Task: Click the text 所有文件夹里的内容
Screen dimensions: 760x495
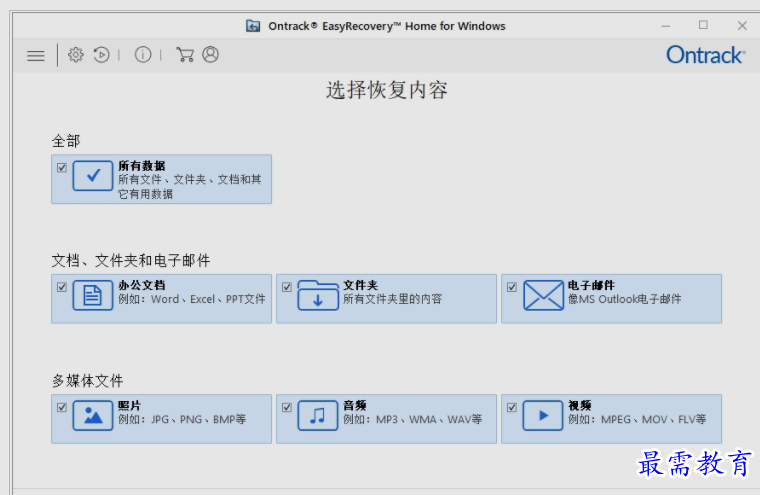Action: click(393, 299)
